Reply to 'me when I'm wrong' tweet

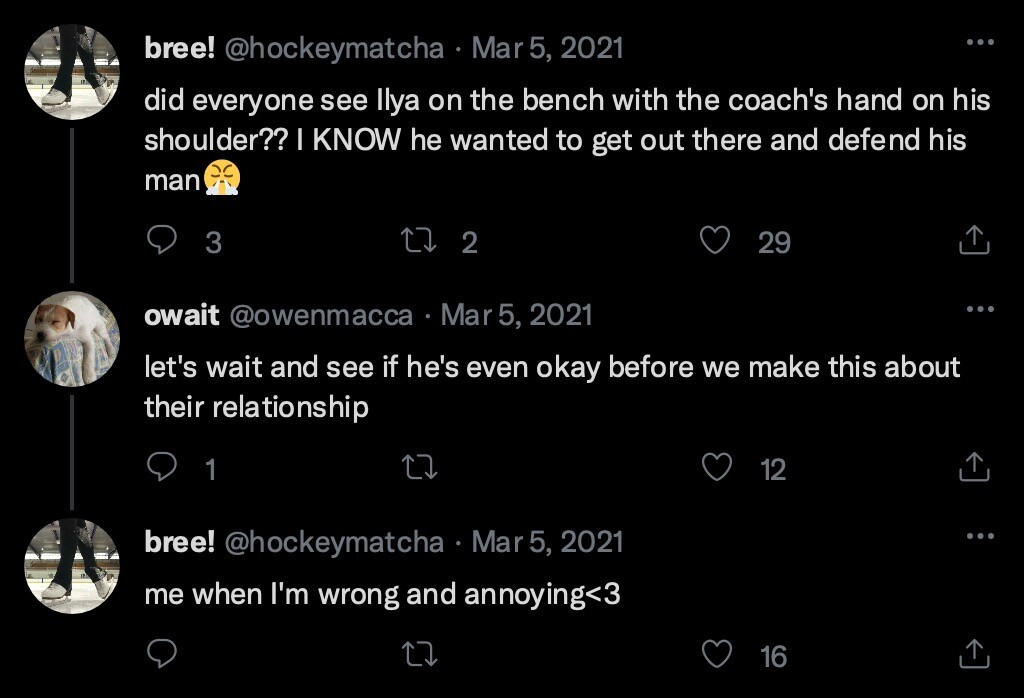pyautogui.click(x=161, y=655)
